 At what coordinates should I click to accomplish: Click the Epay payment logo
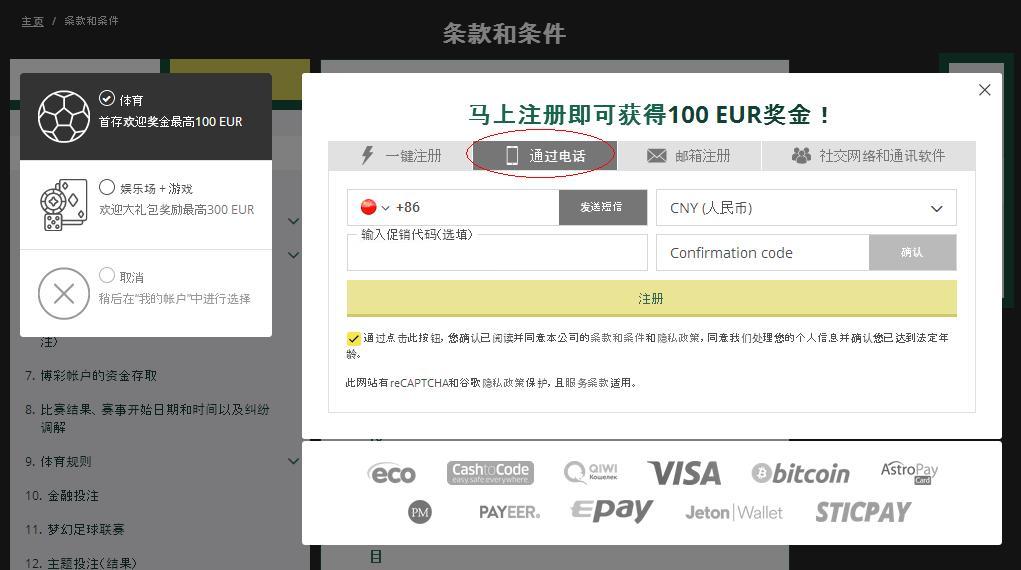click(x=611, y=510)
